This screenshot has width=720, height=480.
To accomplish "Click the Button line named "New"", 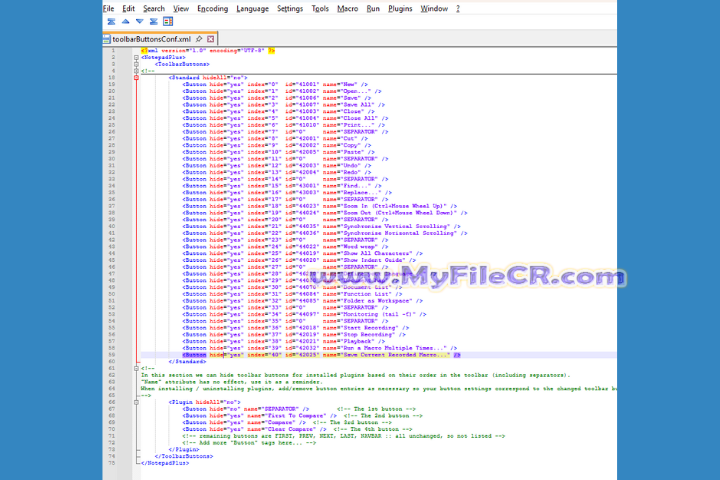I will (x=275, y=85).
